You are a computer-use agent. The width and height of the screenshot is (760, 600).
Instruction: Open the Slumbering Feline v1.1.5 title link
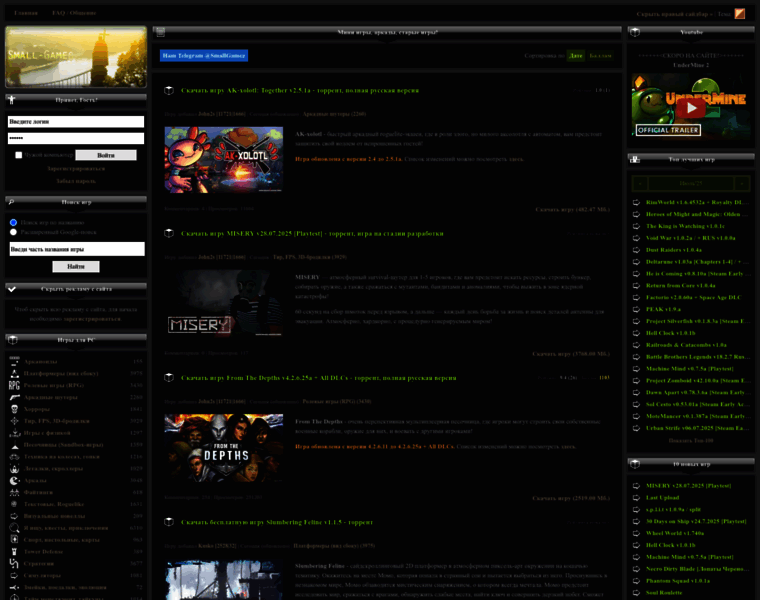[277, 522]
